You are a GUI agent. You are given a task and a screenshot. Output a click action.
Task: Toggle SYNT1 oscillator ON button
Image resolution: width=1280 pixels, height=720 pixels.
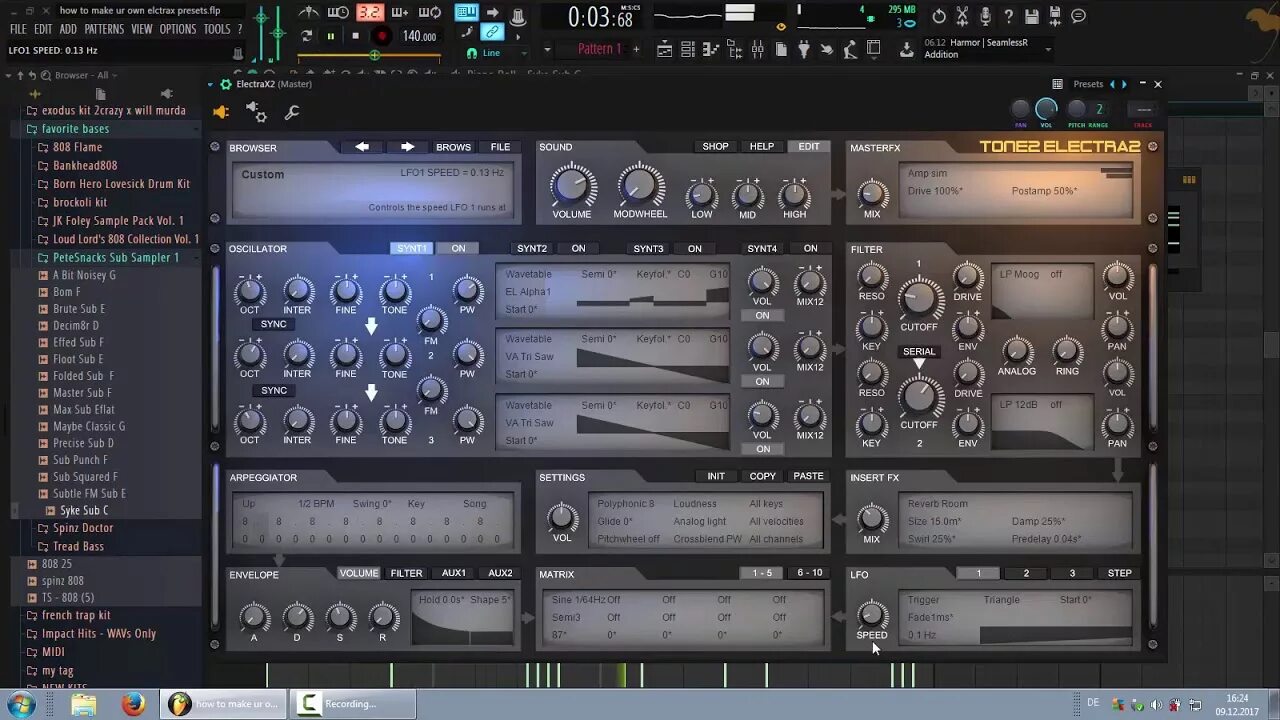click(x=458, y=248)
